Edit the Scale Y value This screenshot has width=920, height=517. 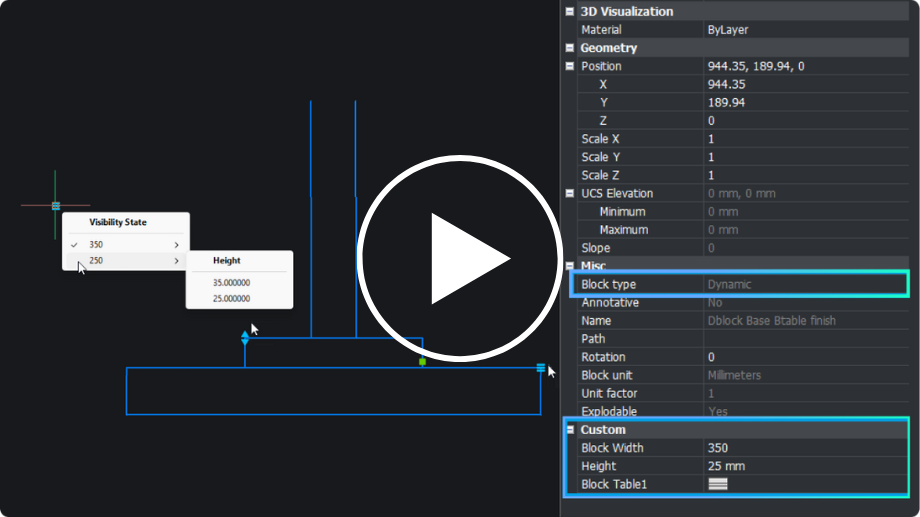[x=806, y=157]
